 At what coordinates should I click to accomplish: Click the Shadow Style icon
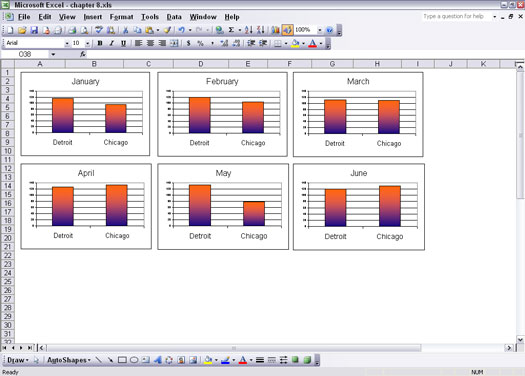tap(295, 360)
